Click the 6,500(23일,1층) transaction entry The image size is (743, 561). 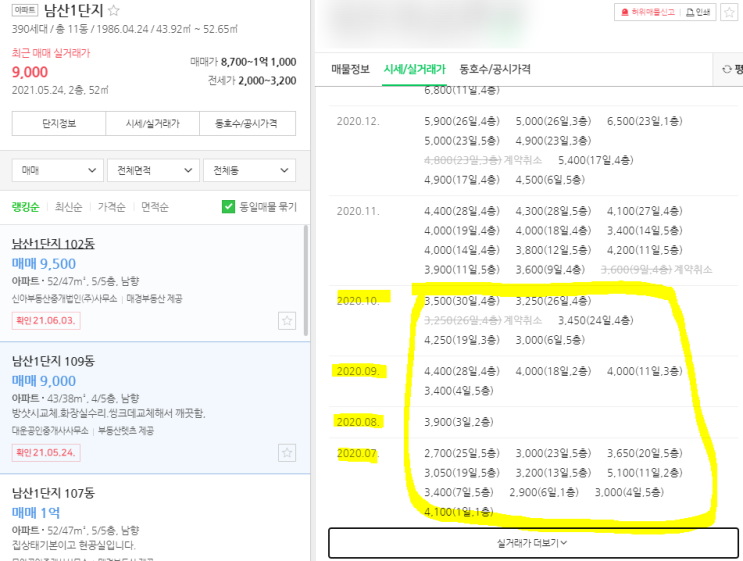point(645,121)
